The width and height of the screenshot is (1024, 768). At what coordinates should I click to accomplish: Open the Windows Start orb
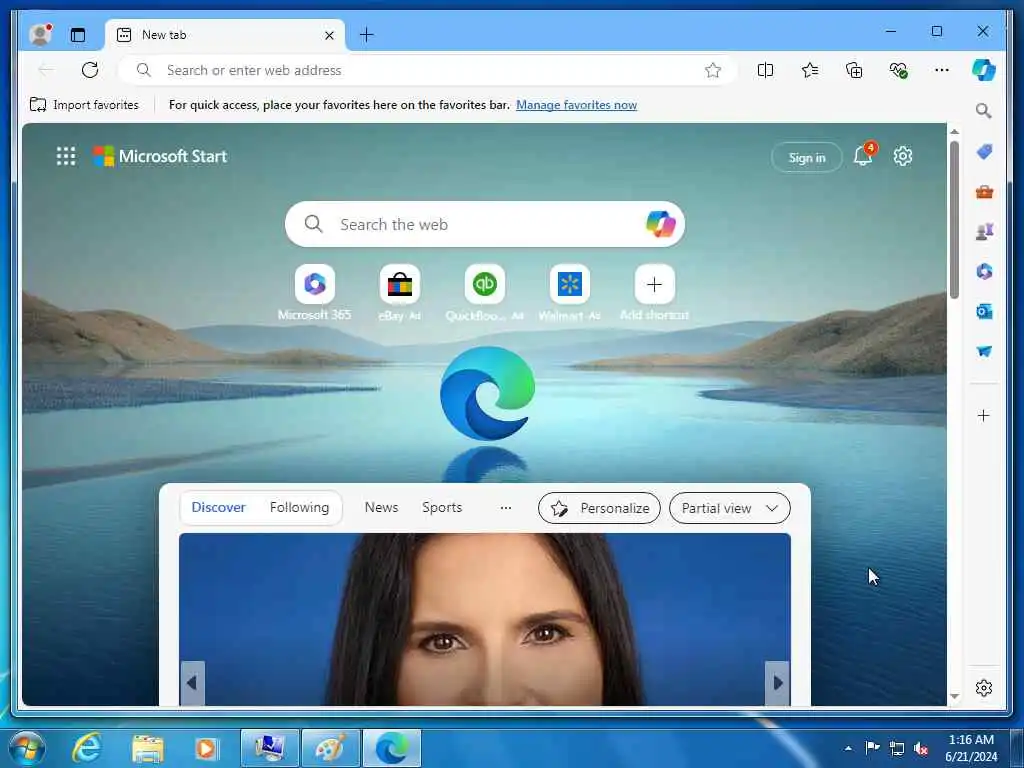pos(27,748)
